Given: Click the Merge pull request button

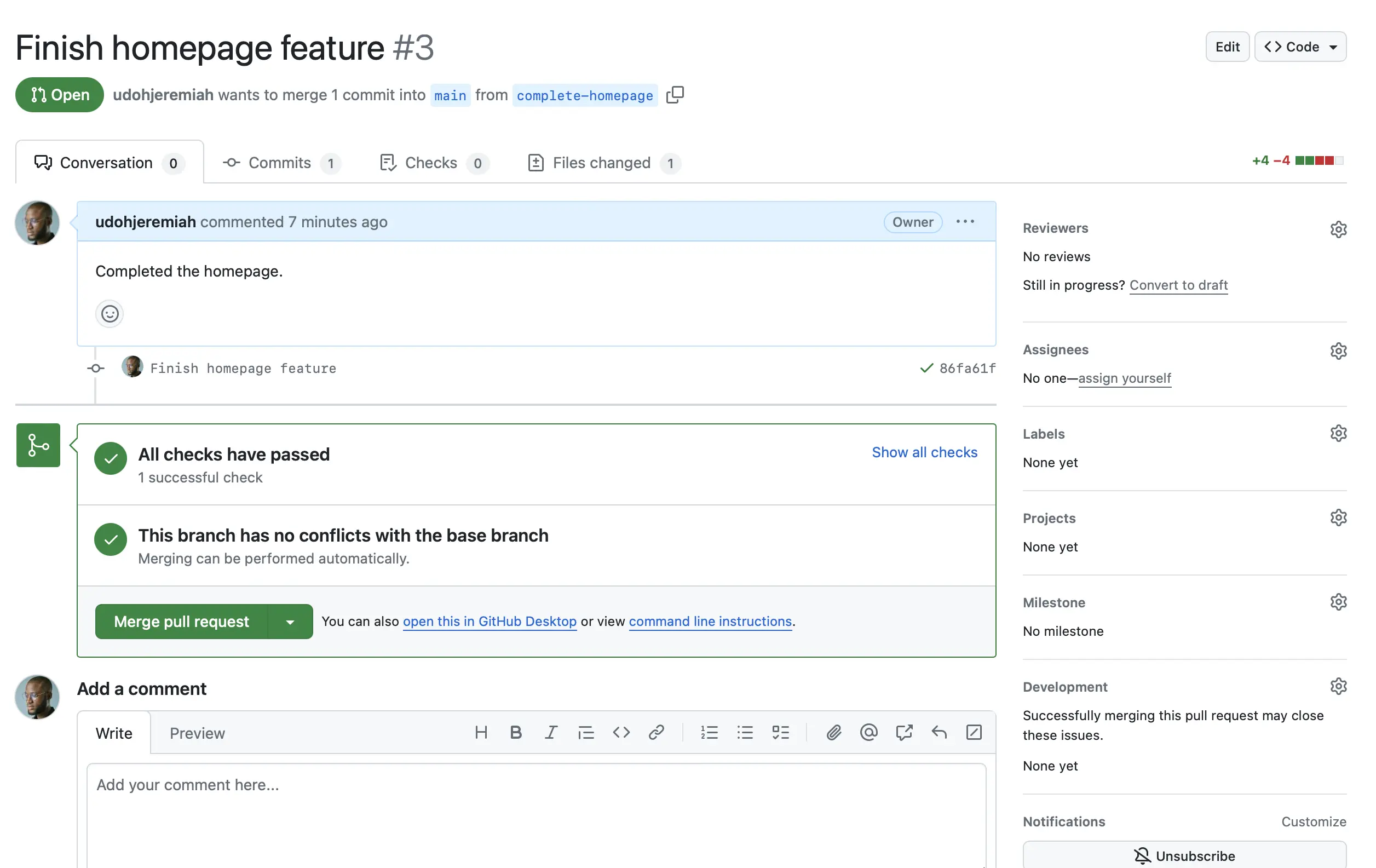Looking at the screenshot, I should point(181,622).
